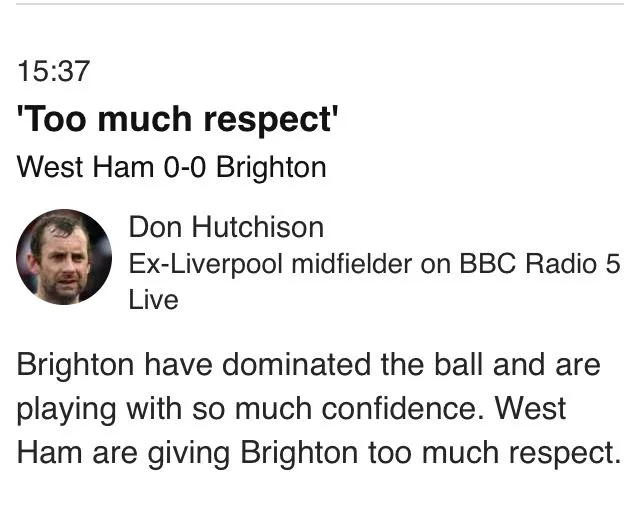The image size is (640, 524).
Task: Click the 15:37 timestamp
Action: (x=54, y=72)
